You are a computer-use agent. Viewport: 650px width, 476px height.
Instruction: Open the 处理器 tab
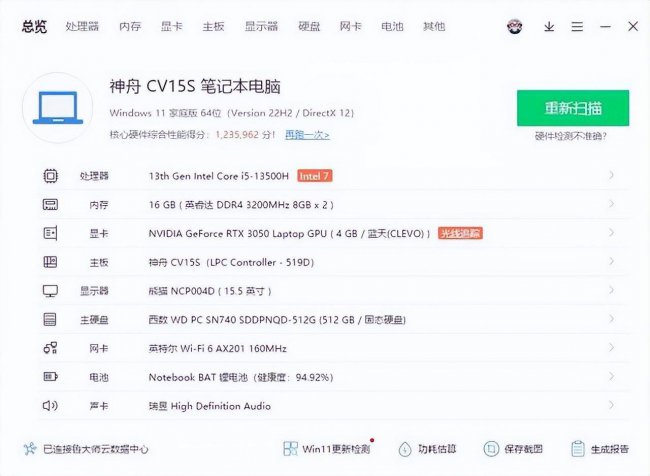click(x=82, y=27)
